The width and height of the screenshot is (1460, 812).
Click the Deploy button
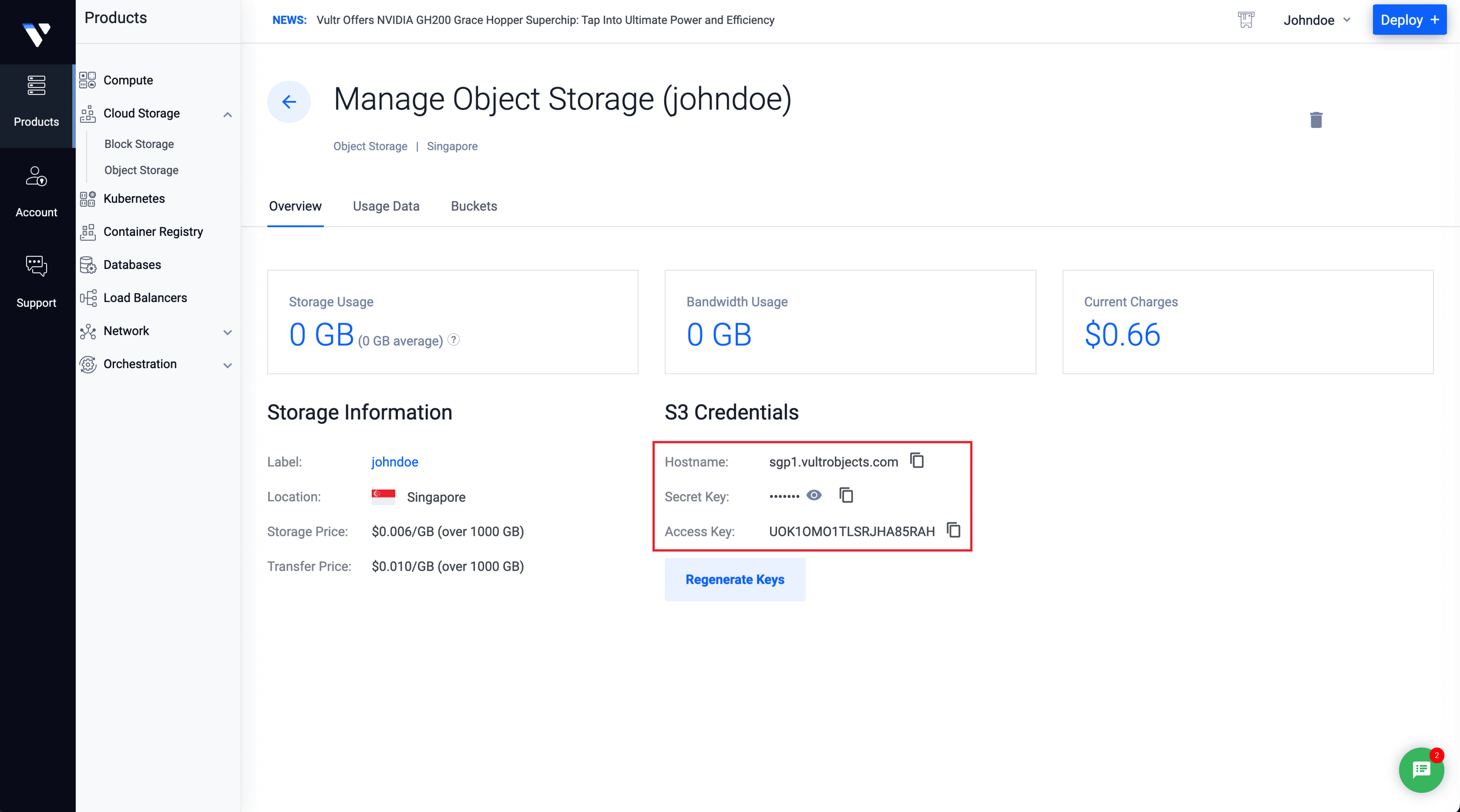click(x=1409, y=19)
